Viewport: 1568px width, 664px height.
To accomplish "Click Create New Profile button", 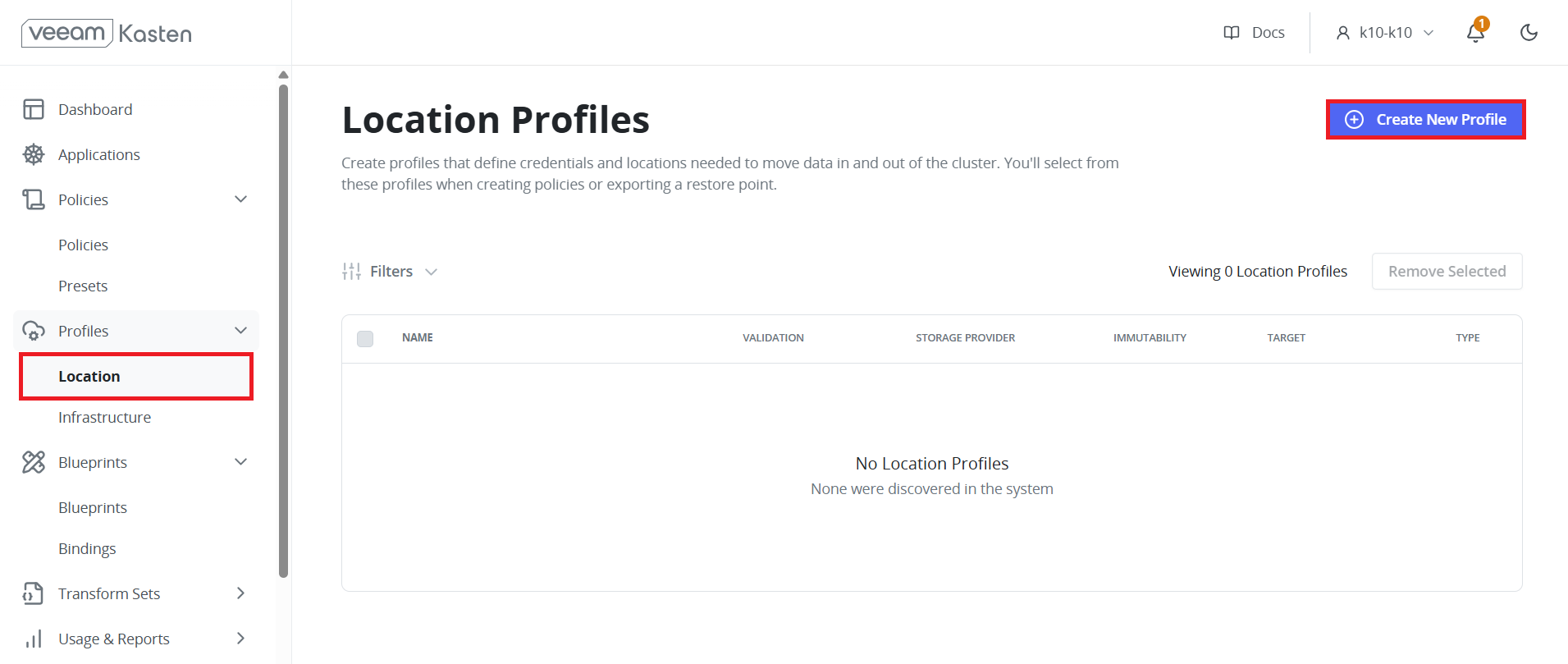I will coord(1425,120).
